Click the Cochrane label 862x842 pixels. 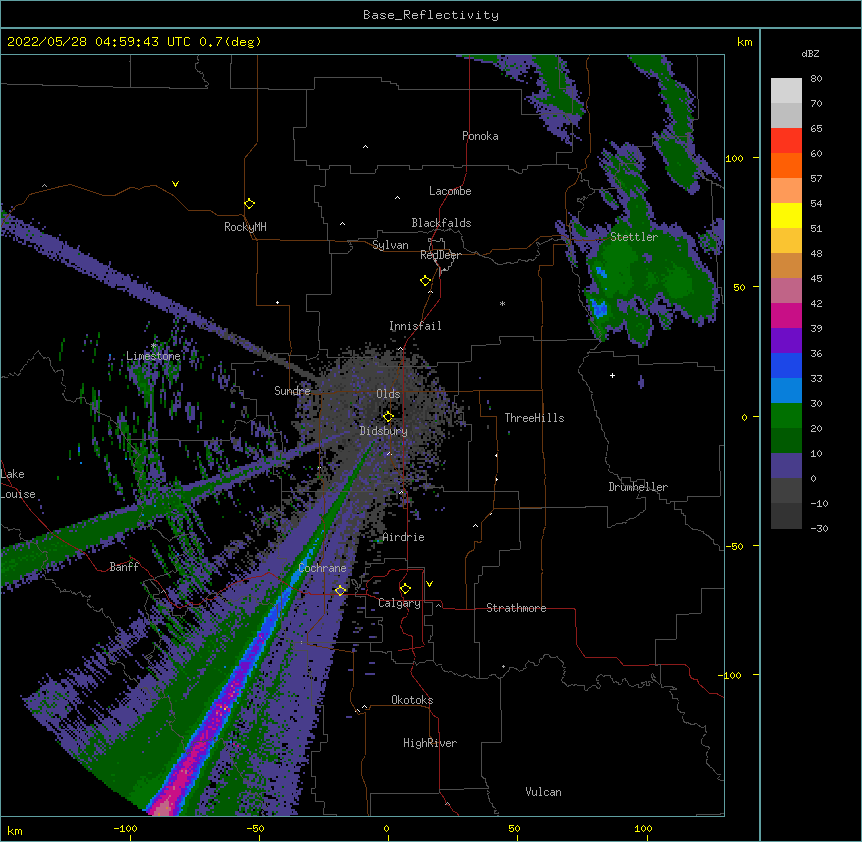click(x=322, y=568)
